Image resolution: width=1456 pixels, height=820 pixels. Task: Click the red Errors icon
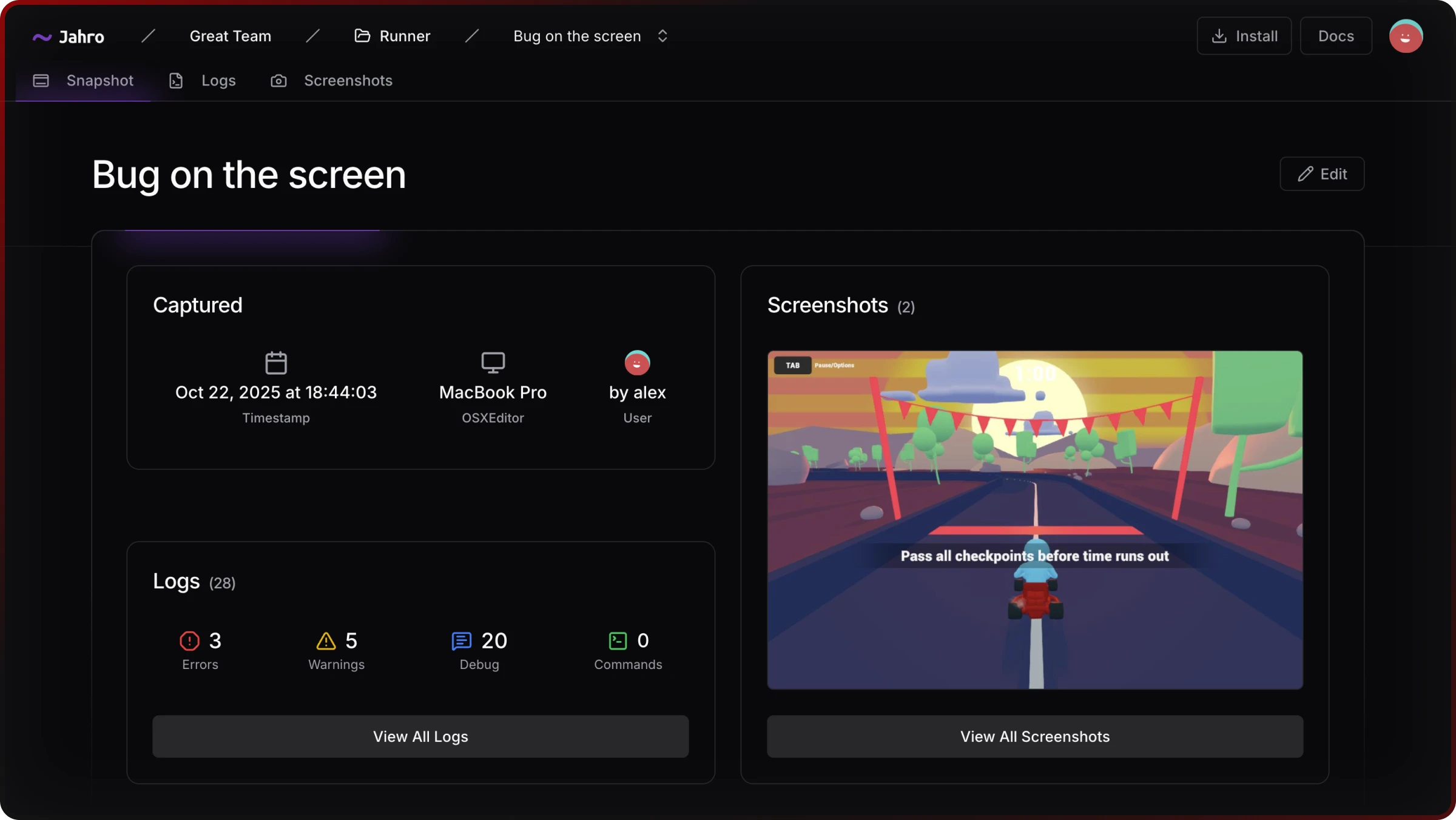point(189,640)
